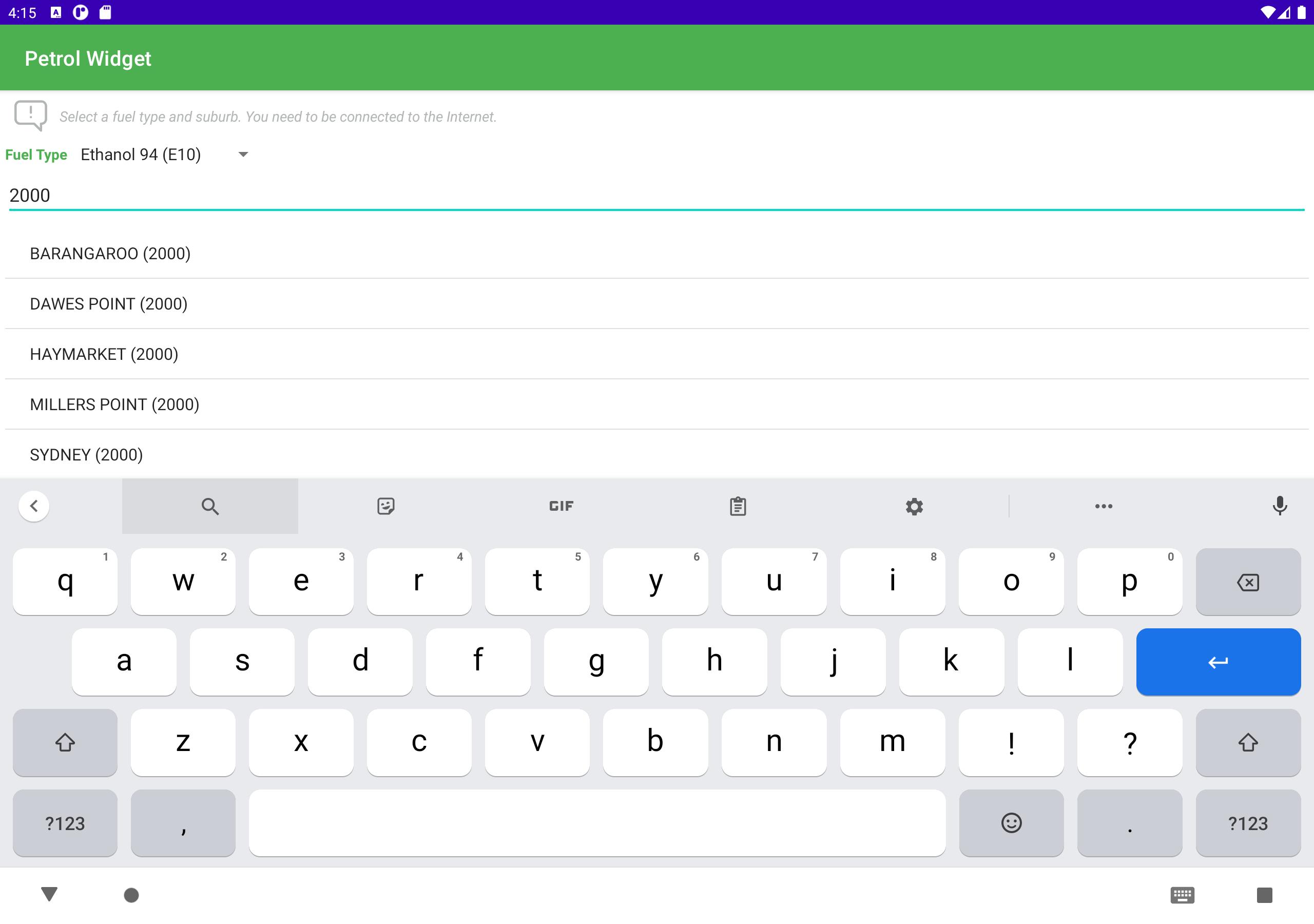The width and height of the screenshot is (1314, 924).
Task: Tap the blue enter key
Action: 1219,662
